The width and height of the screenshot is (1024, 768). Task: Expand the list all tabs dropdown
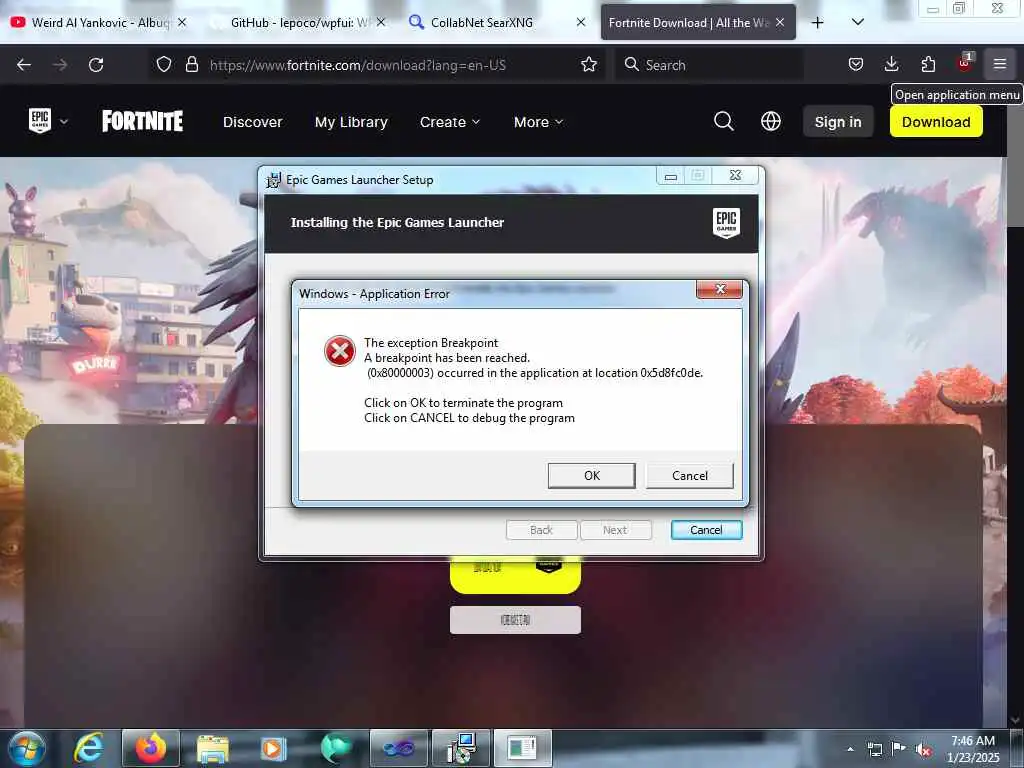(x=858, y=22)
